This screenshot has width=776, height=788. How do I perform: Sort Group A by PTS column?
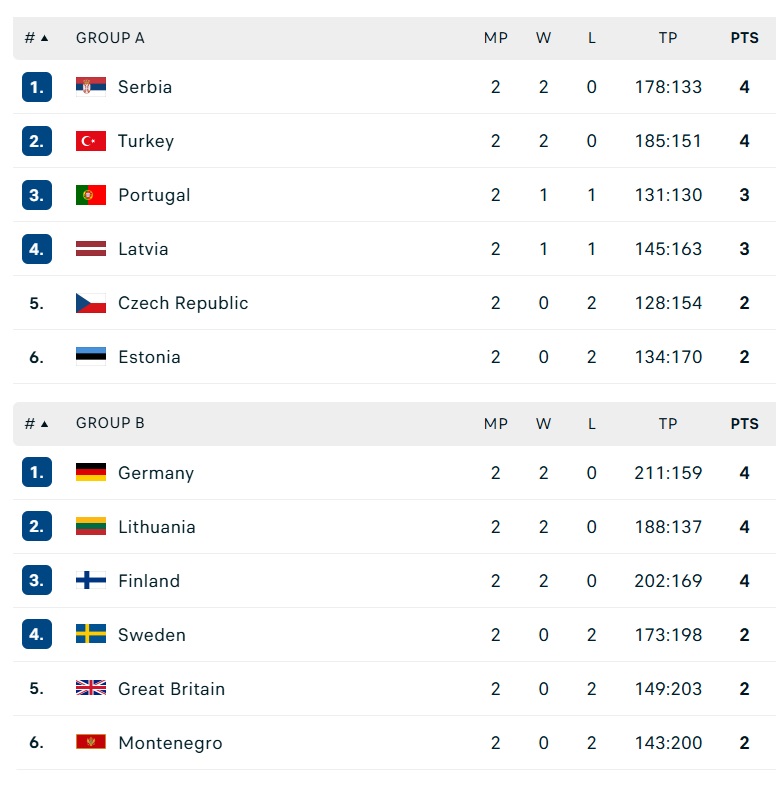[744, 38]
